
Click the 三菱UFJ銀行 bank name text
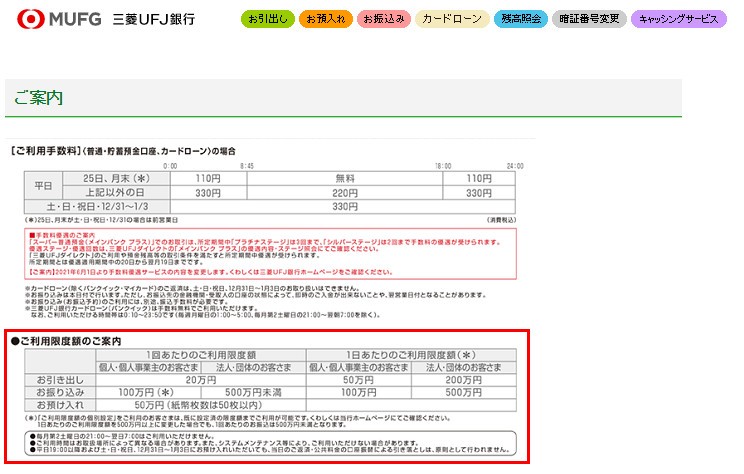tap(154, 19)
